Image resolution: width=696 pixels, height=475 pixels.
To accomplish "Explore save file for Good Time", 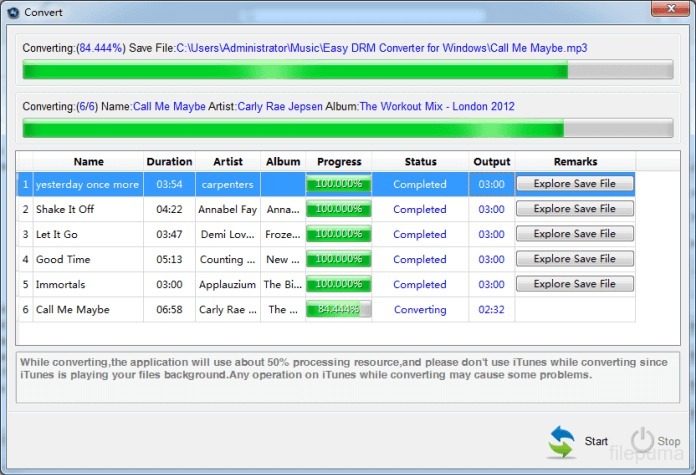I will [574, 259].
